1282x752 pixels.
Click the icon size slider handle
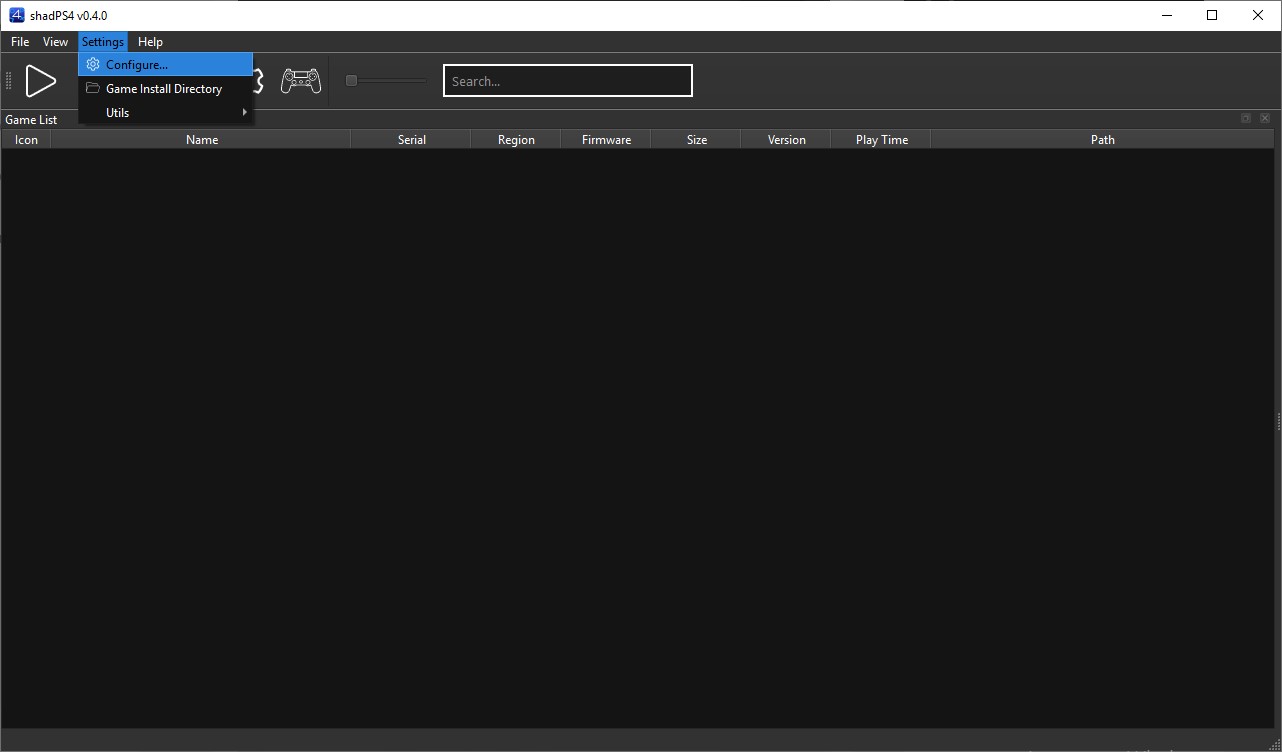click(351, 81)
